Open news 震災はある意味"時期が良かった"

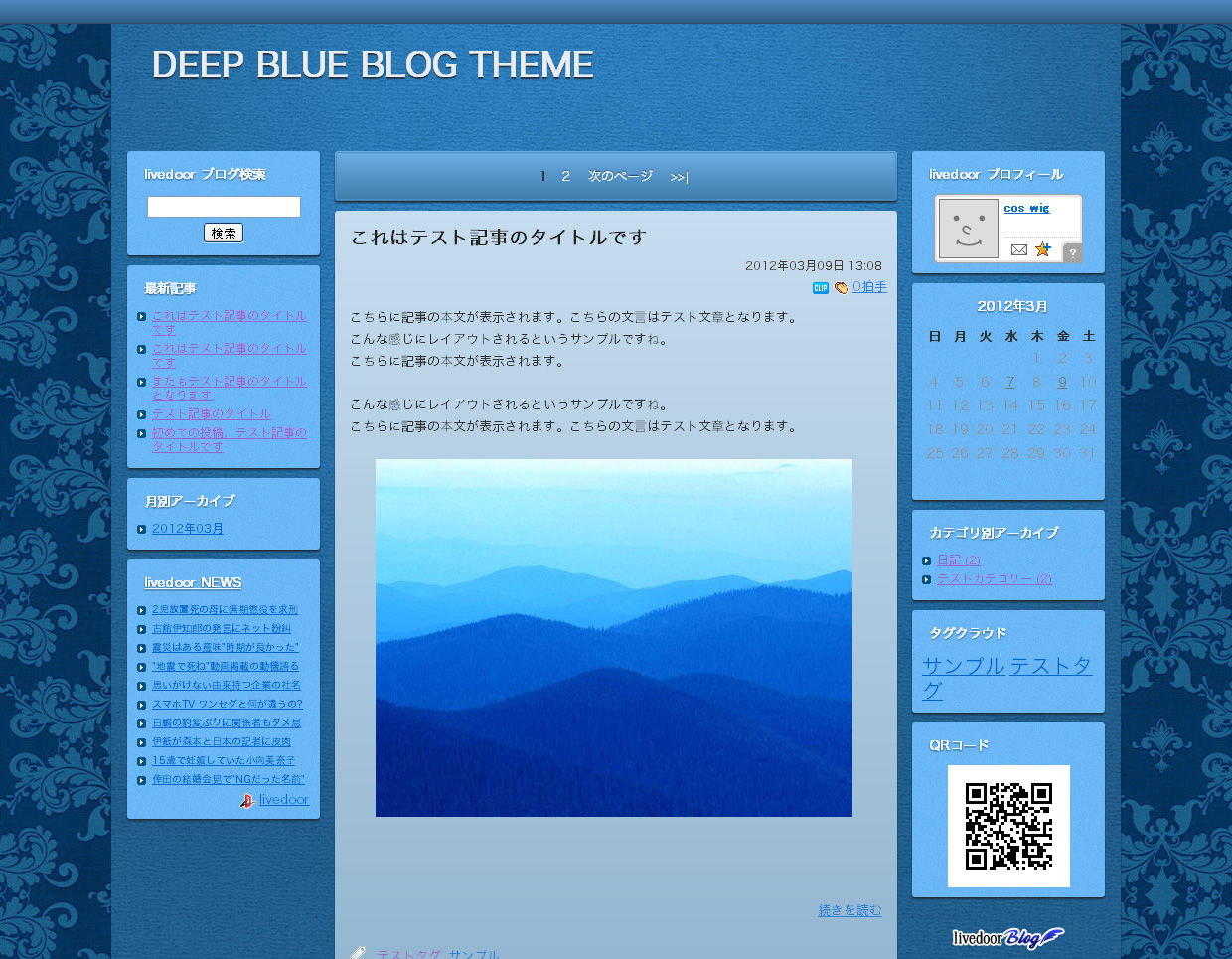[x=226, y=648]
